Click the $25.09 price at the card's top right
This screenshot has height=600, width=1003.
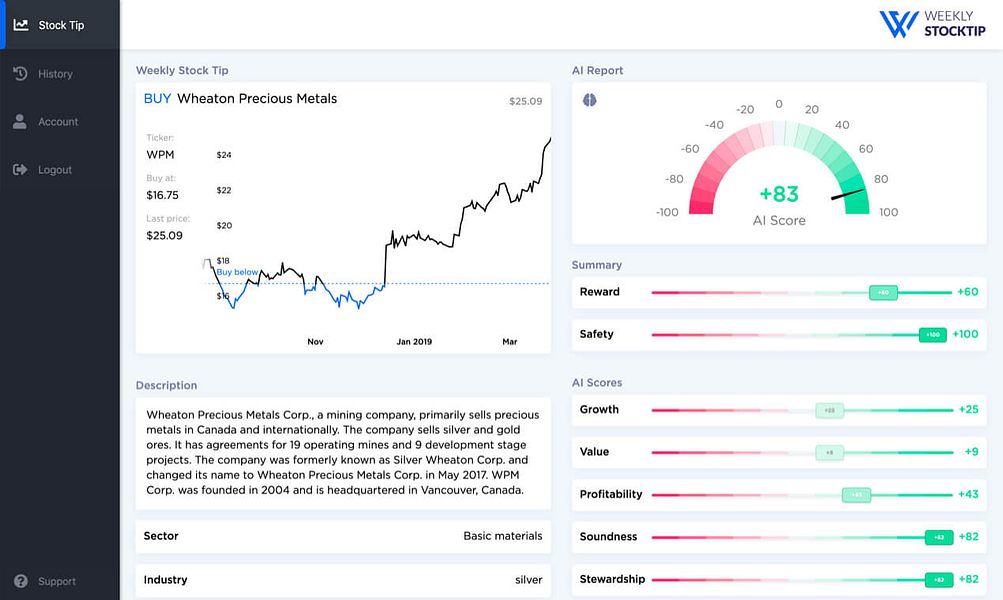pos(525,101)
